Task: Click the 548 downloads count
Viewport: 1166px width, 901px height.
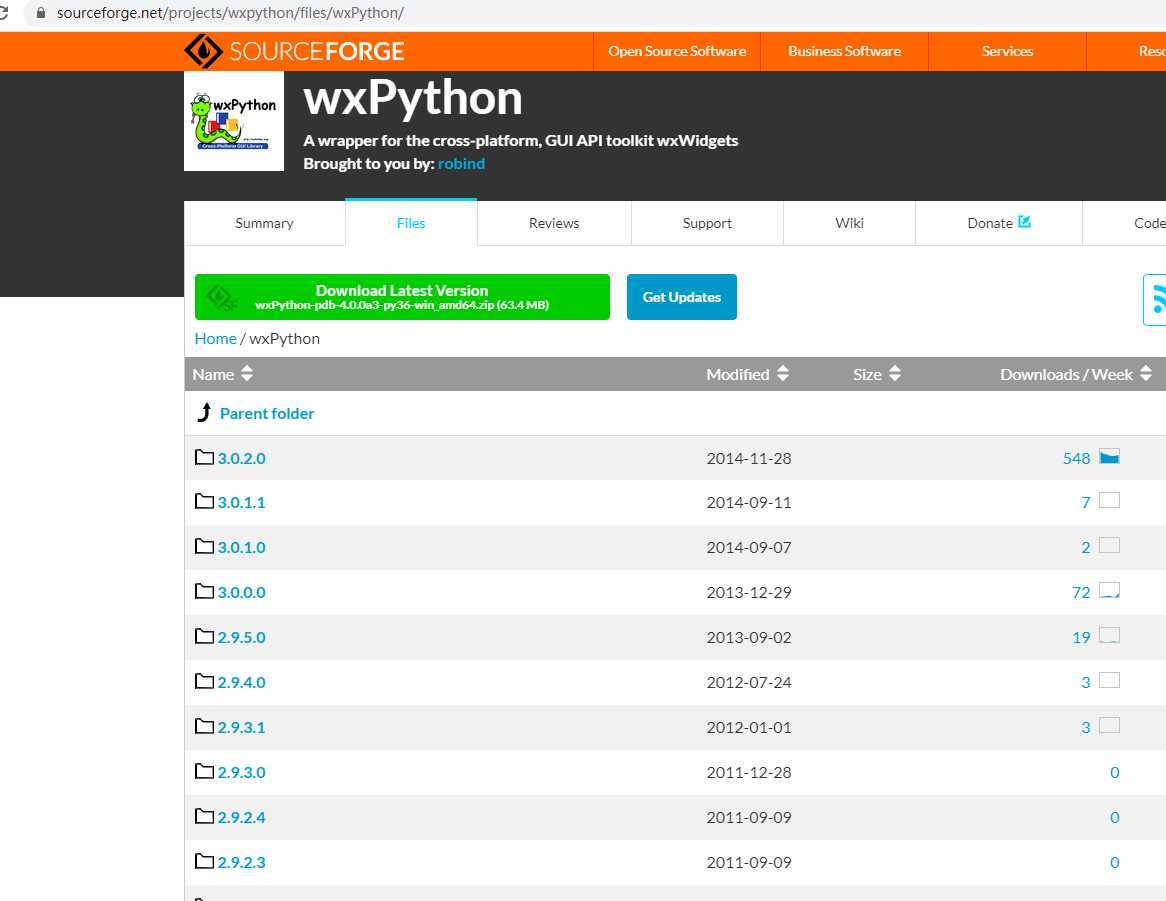Action: 1077,458
